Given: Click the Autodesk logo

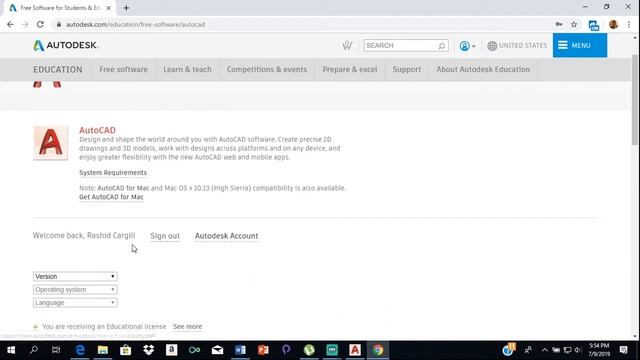Looking at the screenshot, I should (x=65, y=45).
